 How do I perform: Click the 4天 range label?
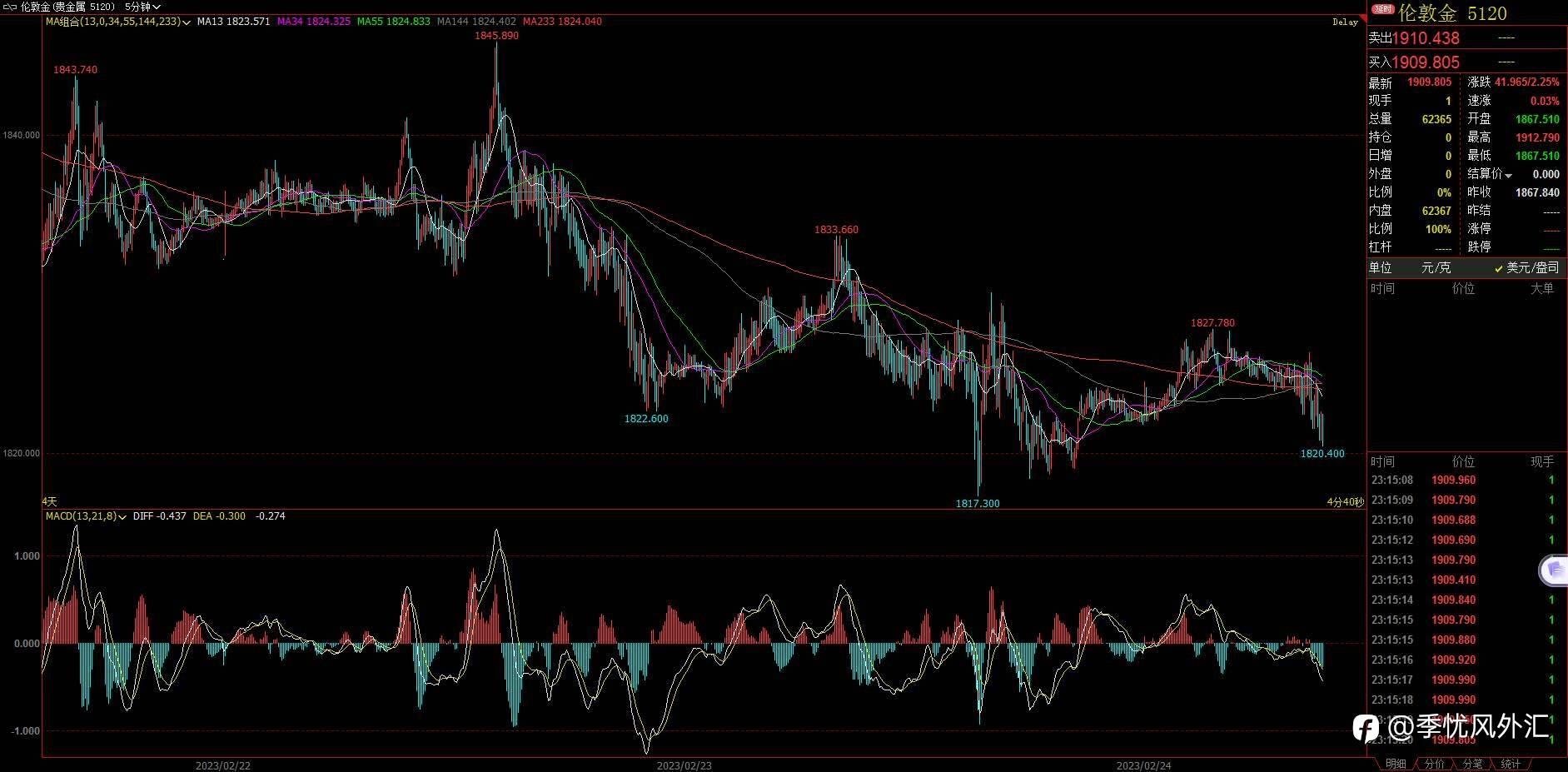(x=50, y=501)
